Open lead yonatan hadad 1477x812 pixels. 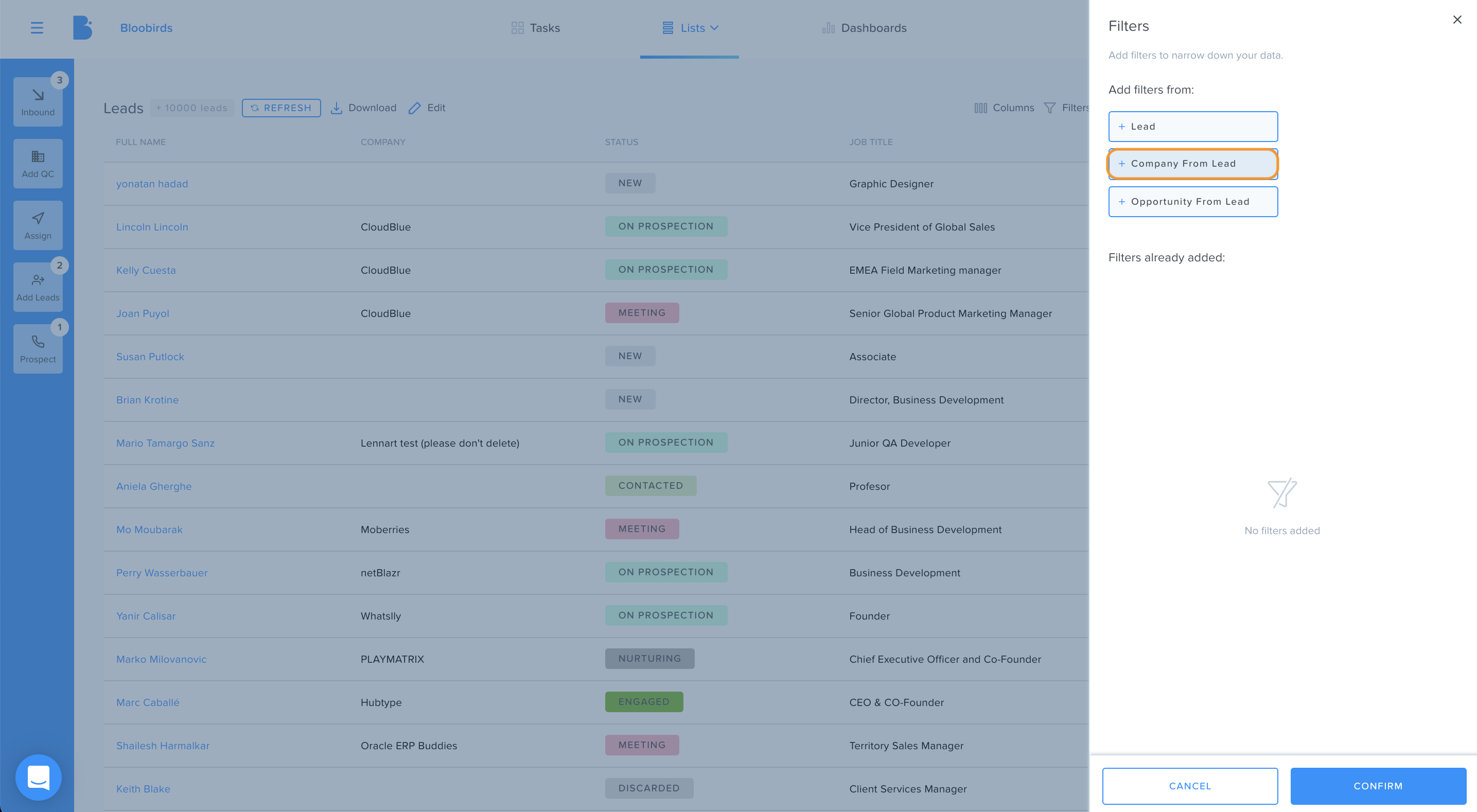click(152, 184)
